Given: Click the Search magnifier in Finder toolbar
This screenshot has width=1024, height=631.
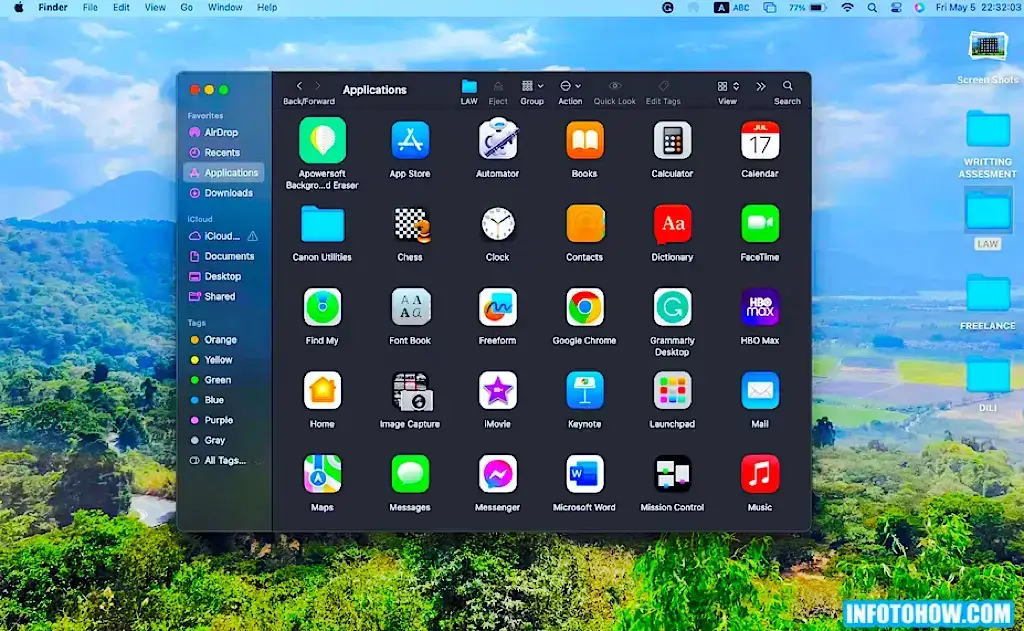Looking at the screenshot, I should [788, 86].
